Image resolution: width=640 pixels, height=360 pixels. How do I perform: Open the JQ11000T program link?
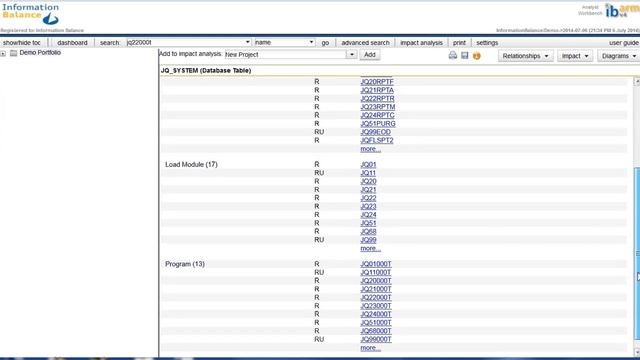tap(376, 272)
